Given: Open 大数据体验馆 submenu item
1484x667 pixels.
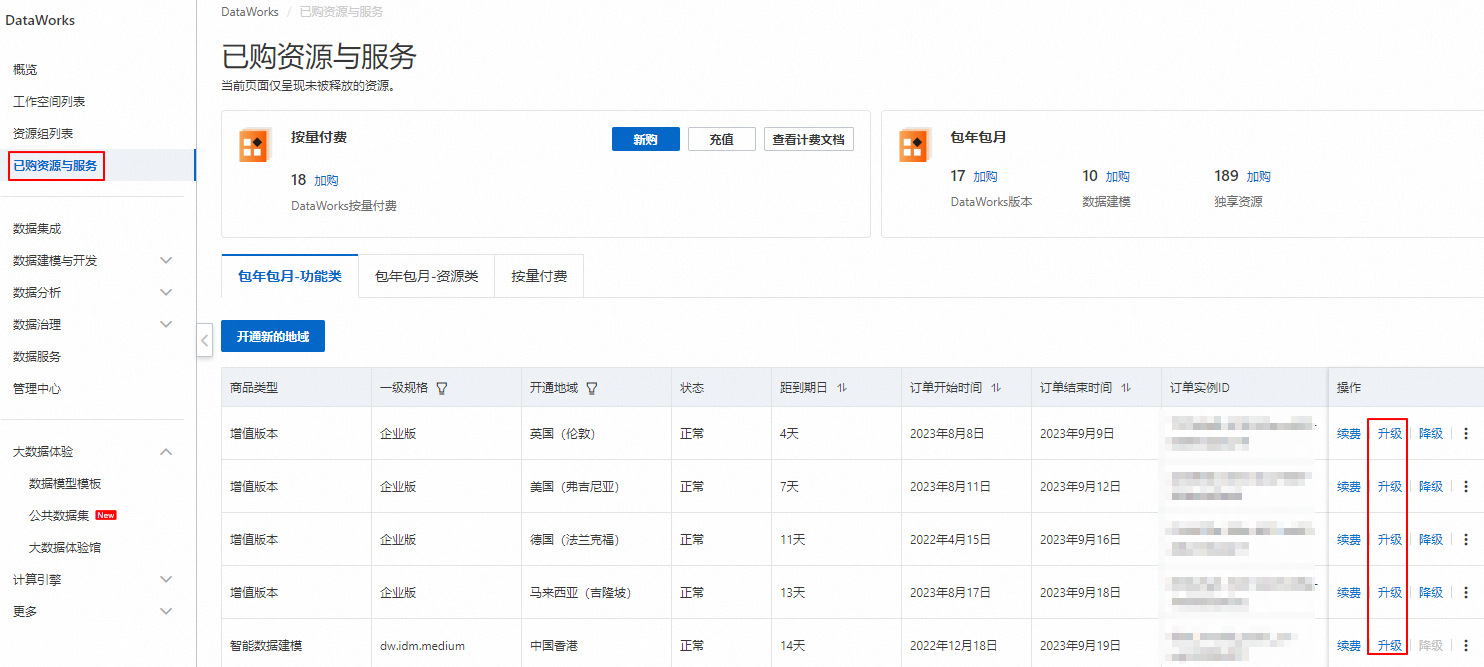Looking at the screenshot, I should point(65,547).
